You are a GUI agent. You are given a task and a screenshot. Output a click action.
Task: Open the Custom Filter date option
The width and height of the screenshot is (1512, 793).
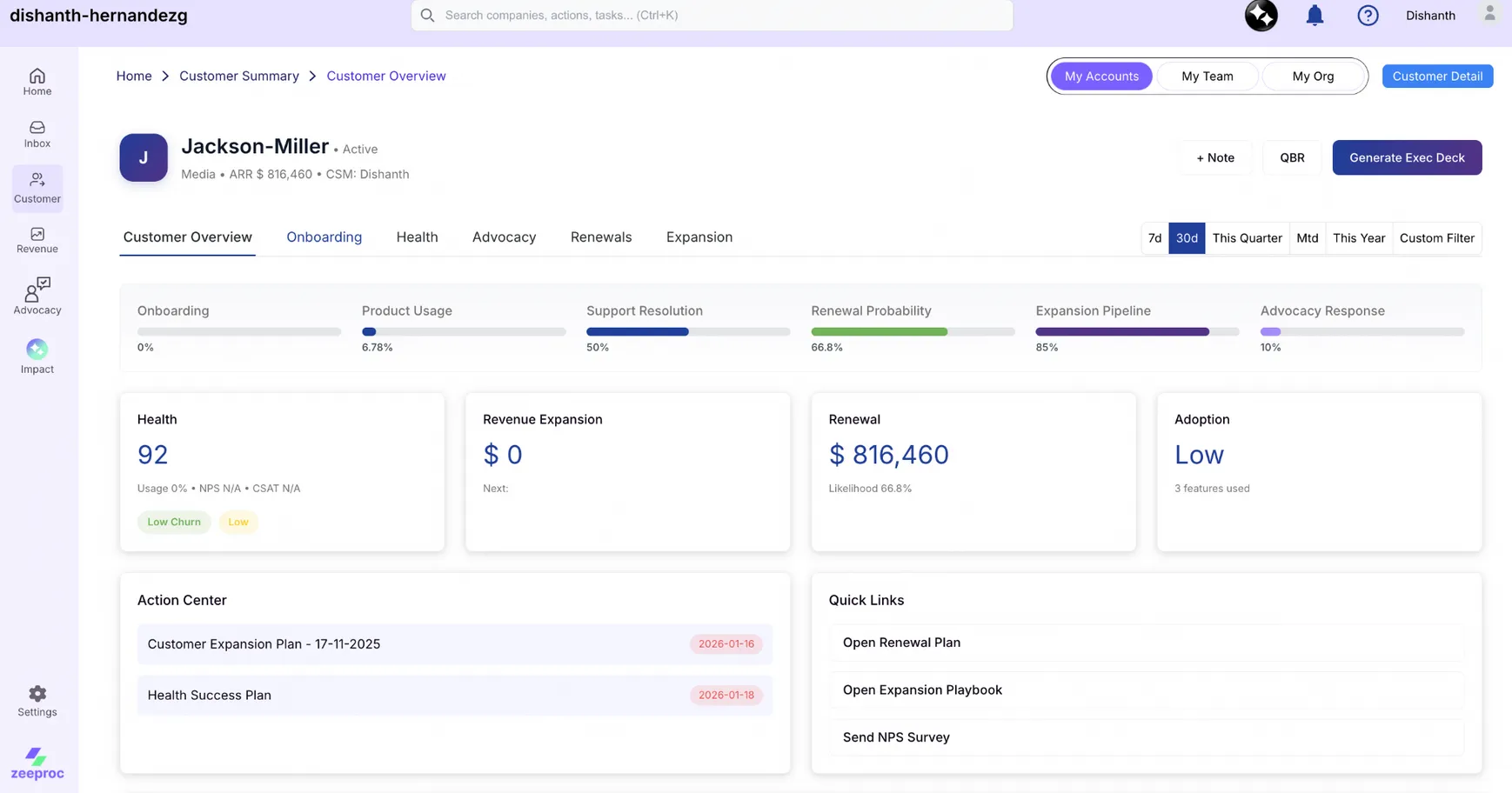tap(1436, 238)
